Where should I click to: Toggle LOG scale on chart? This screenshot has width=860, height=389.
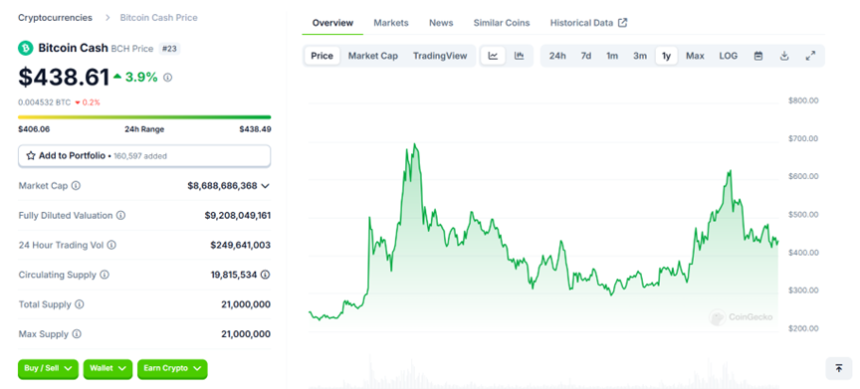[x=728, y=56]
